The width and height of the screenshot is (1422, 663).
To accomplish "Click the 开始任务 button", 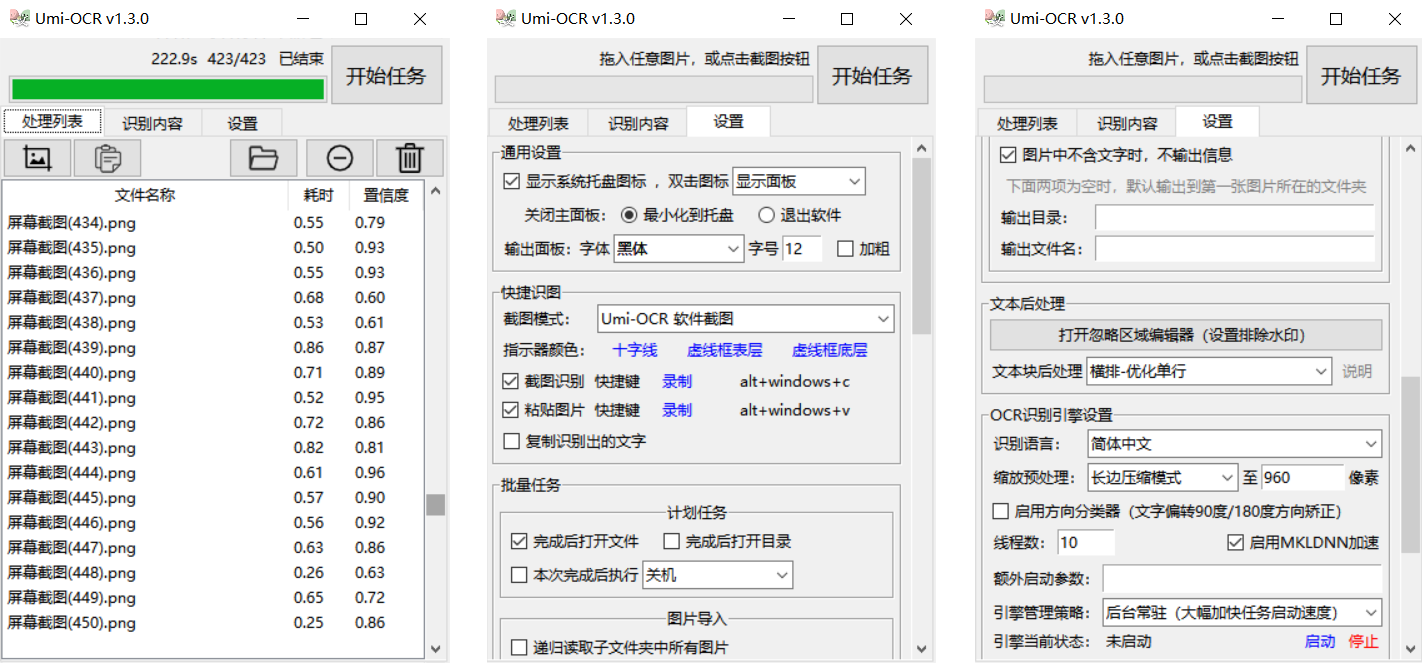I will 387,74.
